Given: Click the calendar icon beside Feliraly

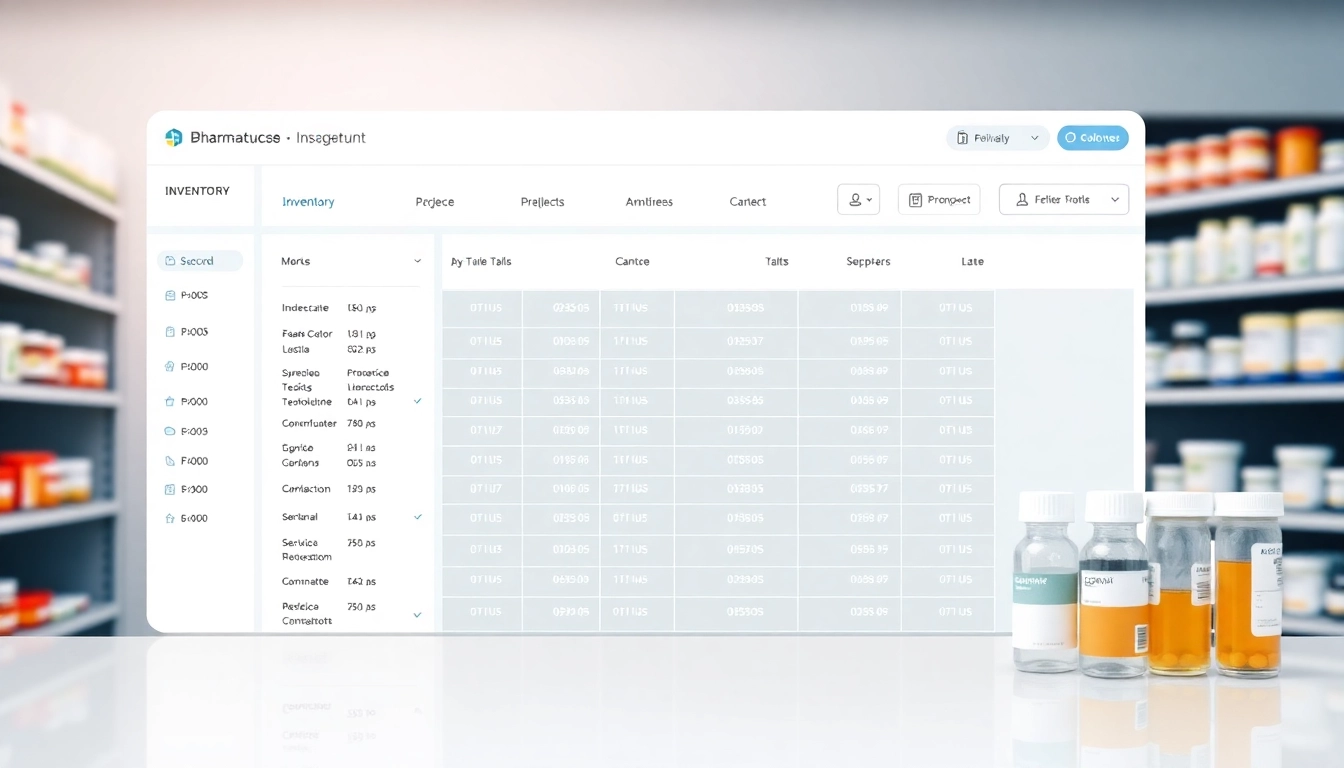Looking at the screenshot, I should [x=962, y=138].
